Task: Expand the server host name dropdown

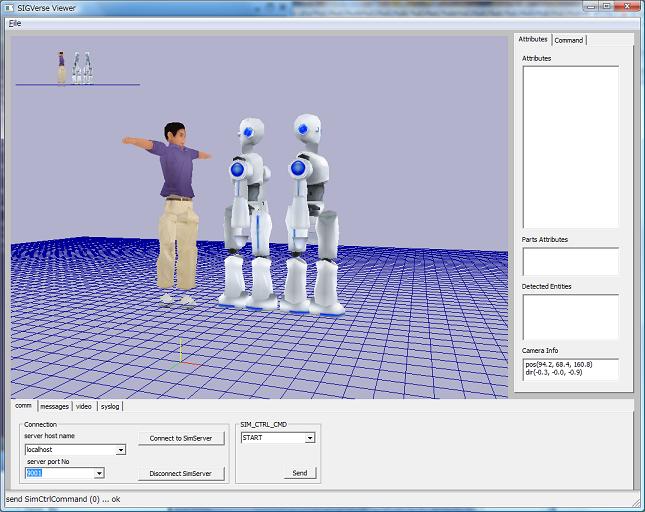Action: point(121,450)
